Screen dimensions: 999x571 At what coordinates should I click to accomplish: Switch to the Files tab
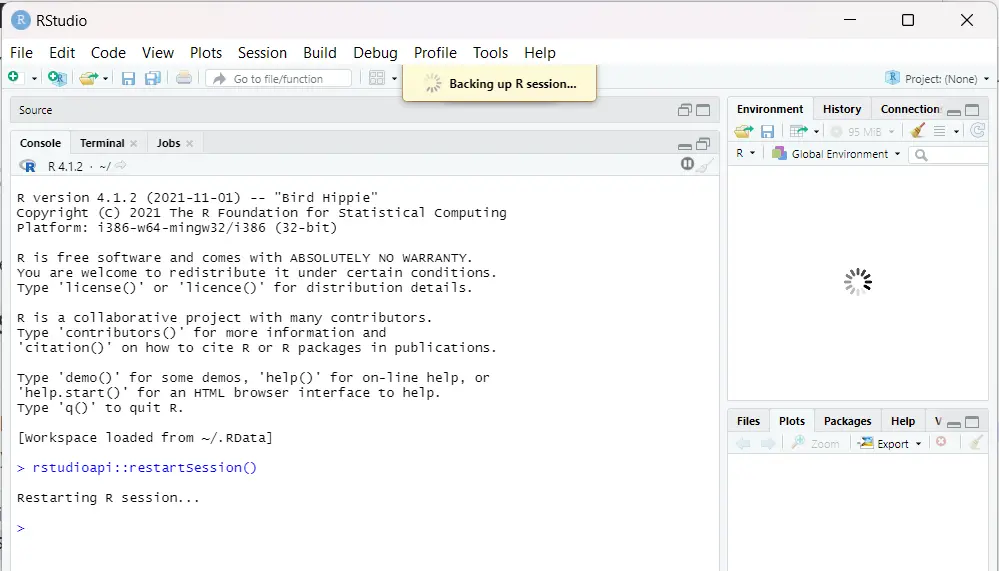click(748, 421)
